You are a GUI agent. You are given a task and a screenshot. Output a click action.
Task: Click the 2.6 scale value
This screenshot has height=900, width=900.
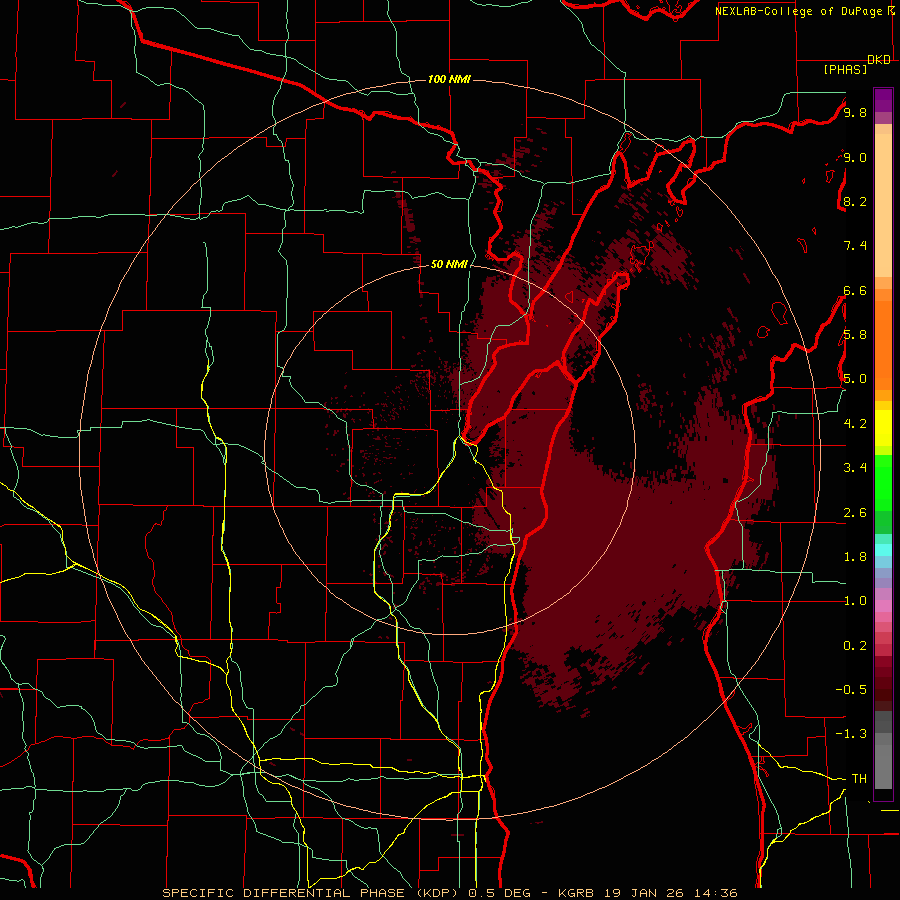[855, 513]
